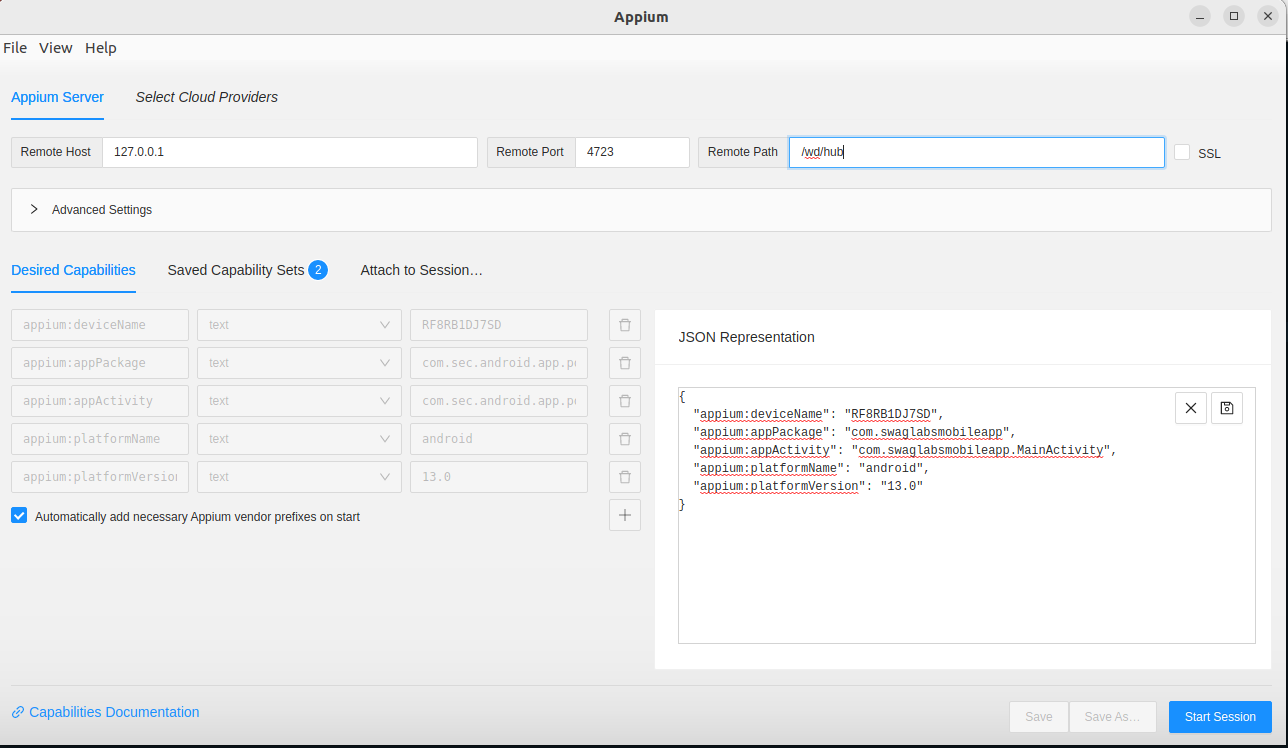Image resolution: width=1288 pixels, height=748 pixels.
Task: Open type dropdown for appium:deviceName row
Action: pyautogui.click(x=299, y=325)
